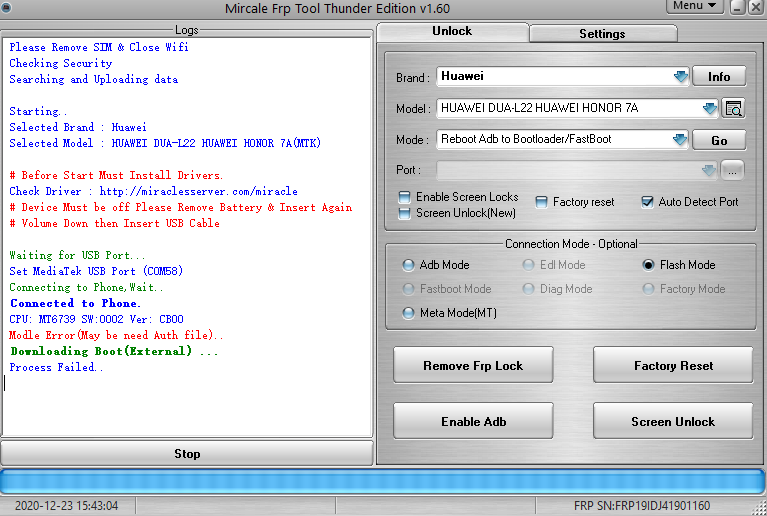Open the Menu dropdown in title bar
767x516 pixels.
point(695,6)
